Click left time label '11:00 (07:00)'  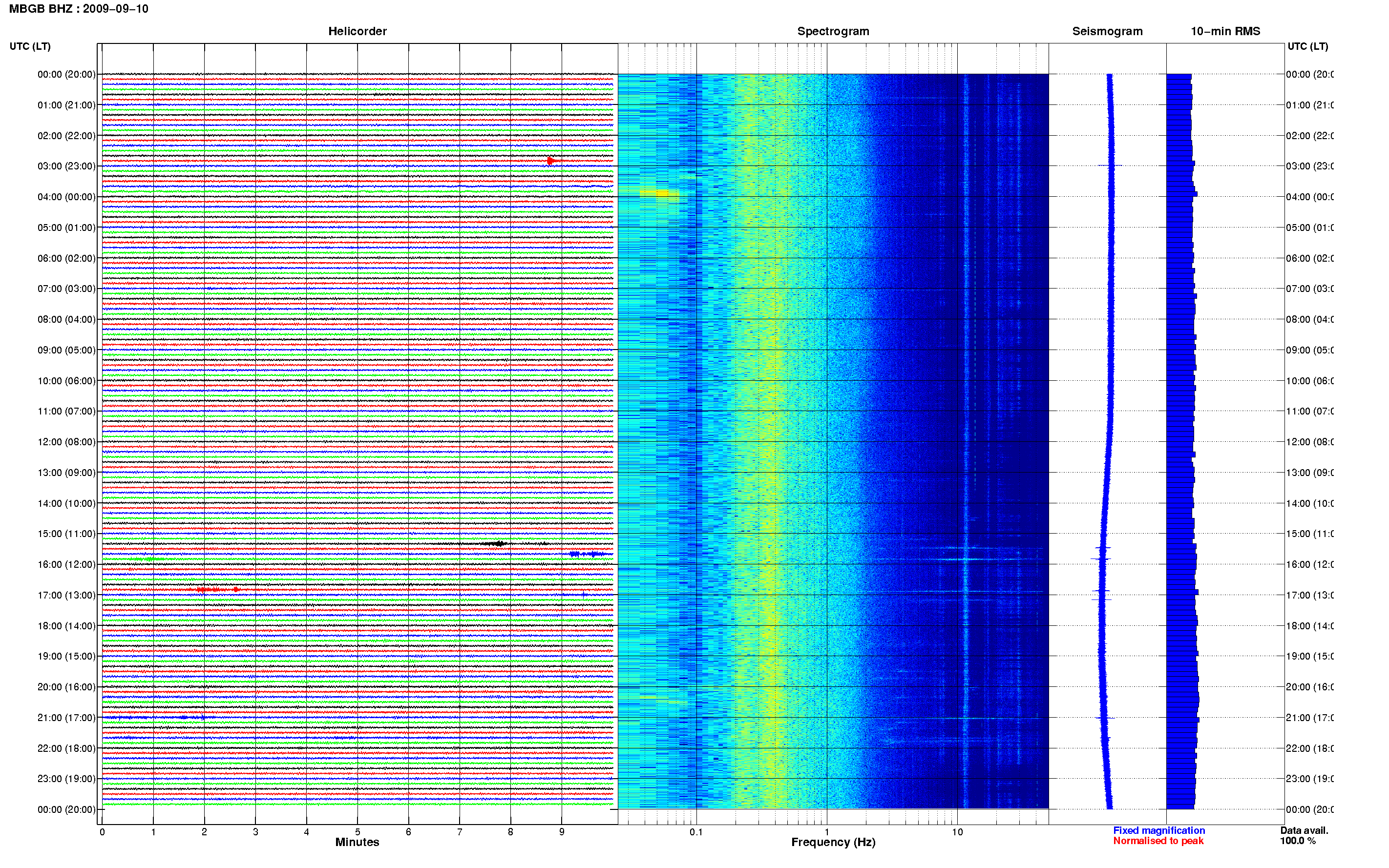point(66,411)
